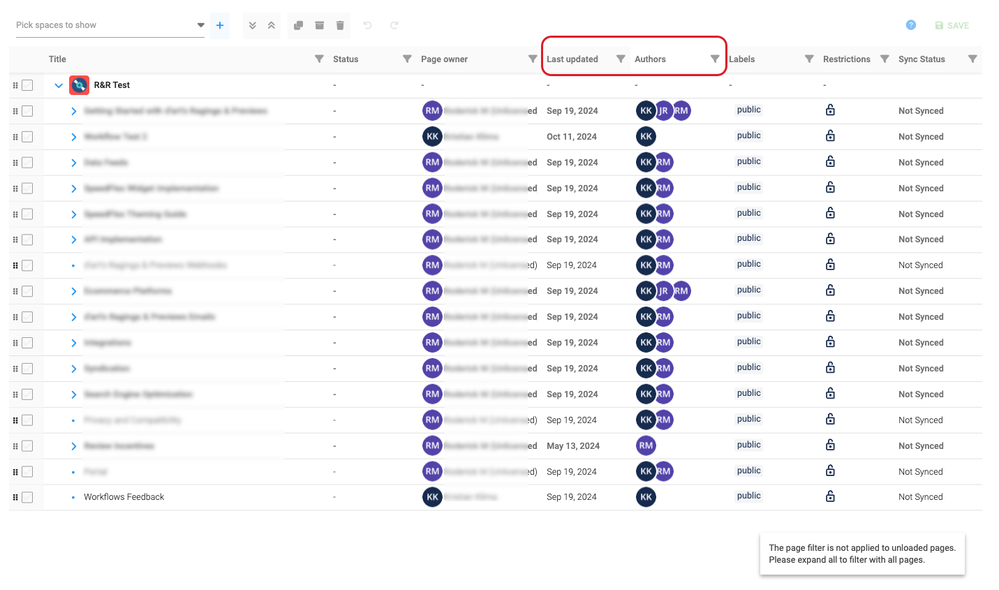This screenshot has width=999, height=590.
Task: Open the Authors column filter icon
Action: coord(715,59)
